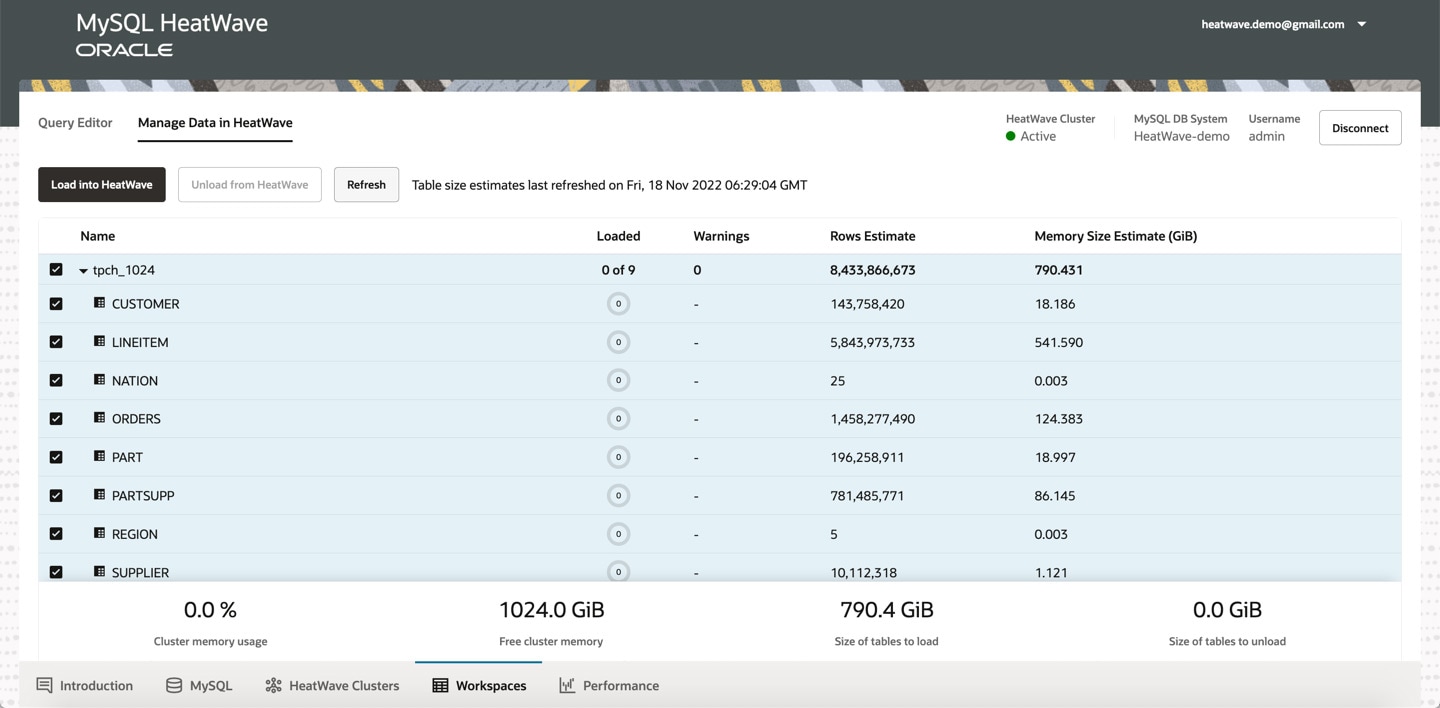The image size is (1440, 708).
Task: Uncheck the tpch_1024 schema checkbox
Action: pyautogui.click(x=56, y=269)
